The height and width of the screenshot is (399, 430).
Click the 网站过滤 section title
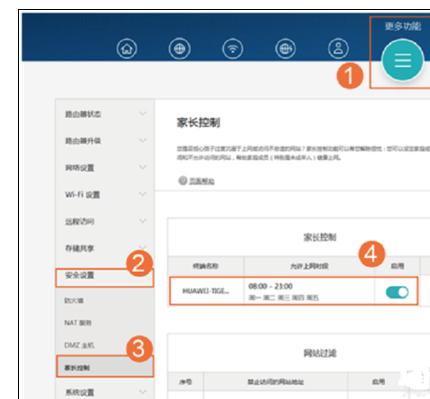[x=319, y=353]
